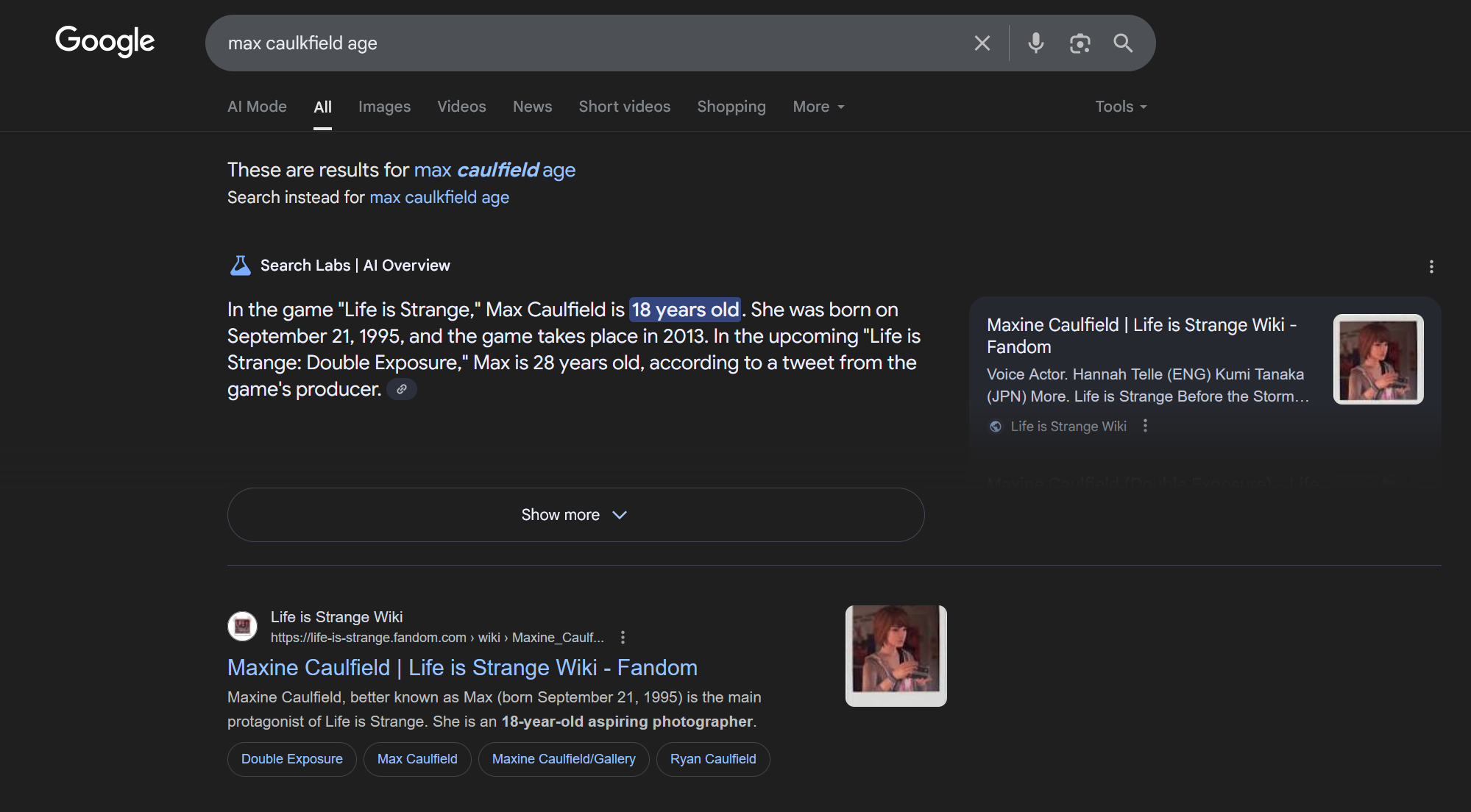Open Short videos tab
Screen dimensions: 1471x812
pos(624,107)
